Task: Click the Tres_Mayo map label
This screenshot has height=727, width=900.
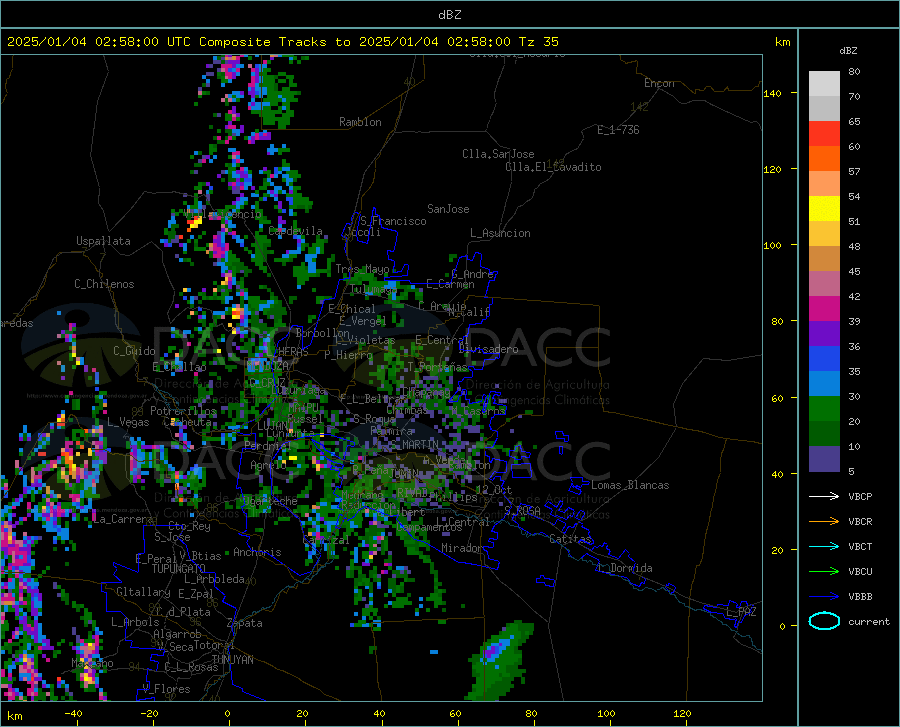Action: point(362,269)
